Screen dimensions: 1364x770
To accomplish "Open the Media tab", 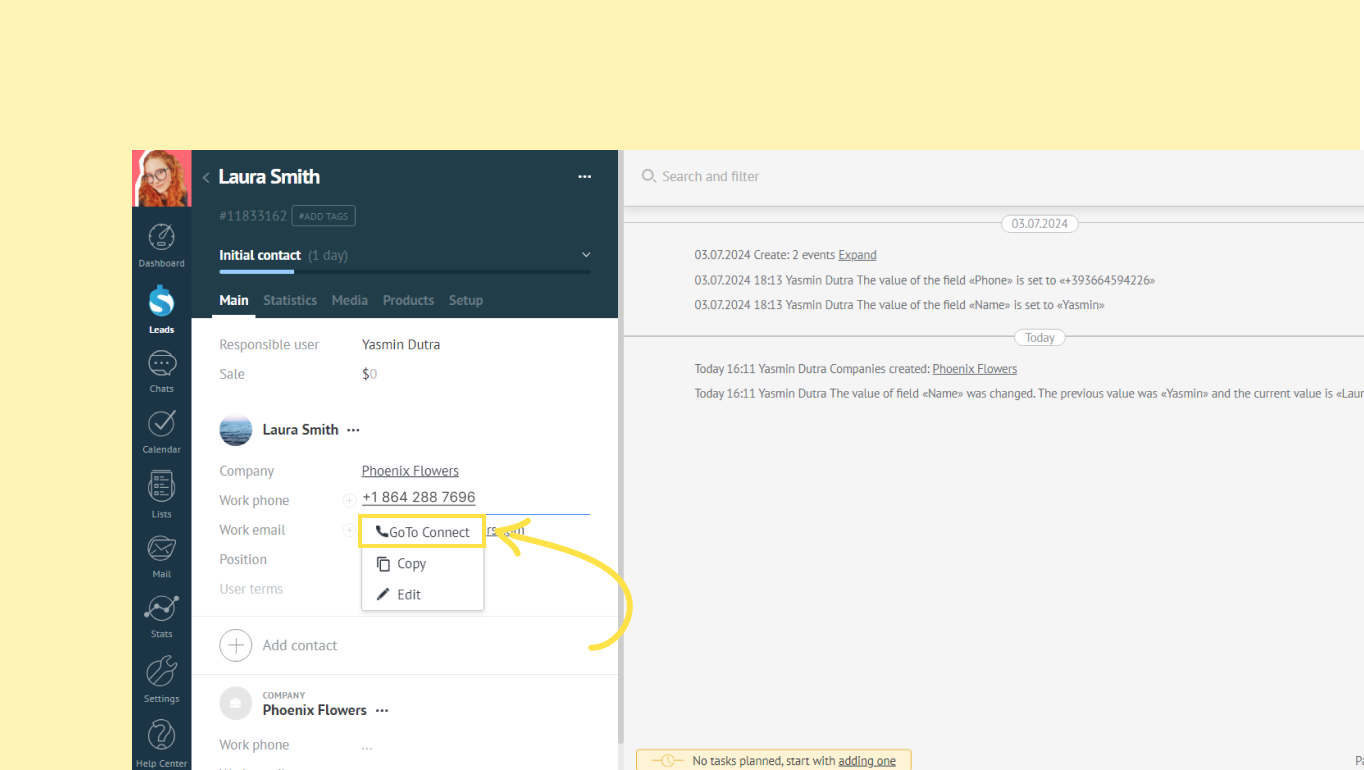I will [x=350, y=300].
